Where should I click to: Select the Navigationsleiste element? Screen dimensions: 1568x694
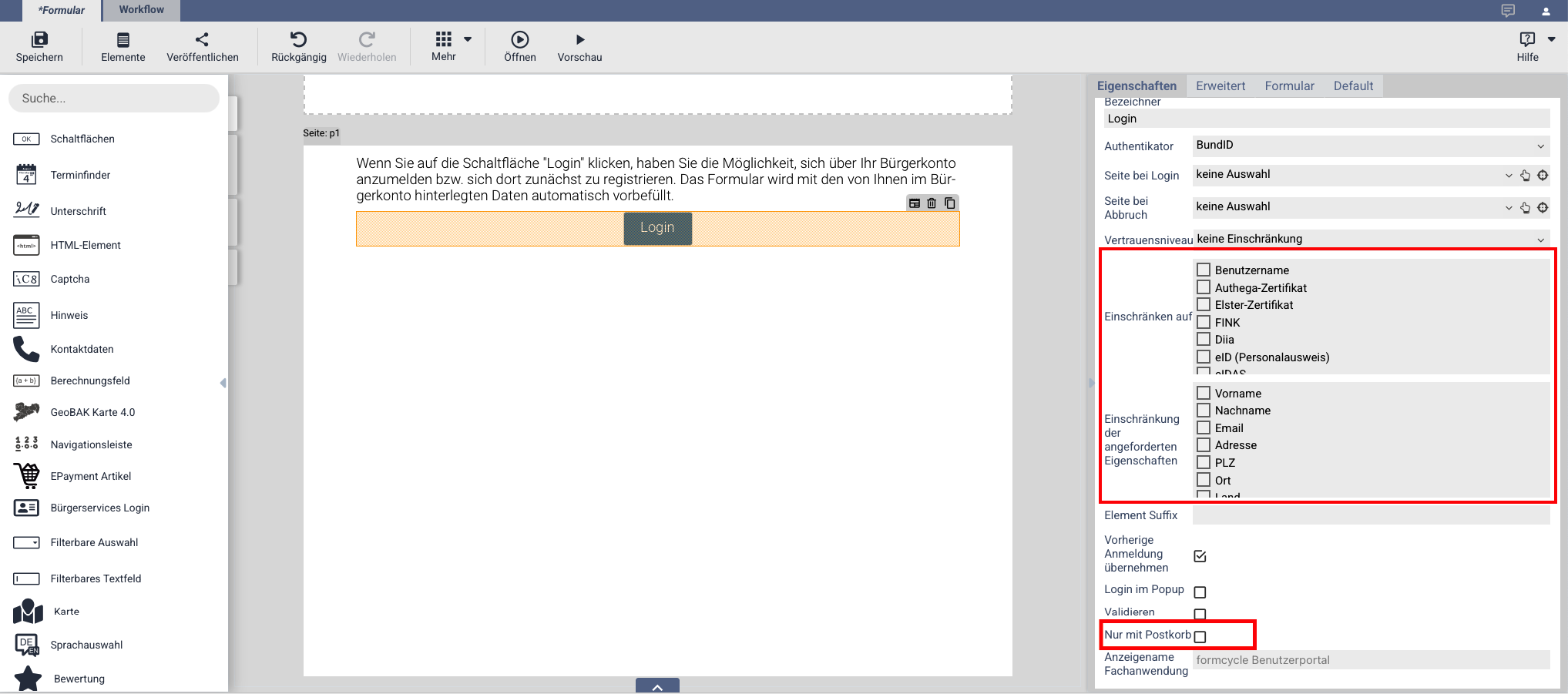click(x=91, y=444)
